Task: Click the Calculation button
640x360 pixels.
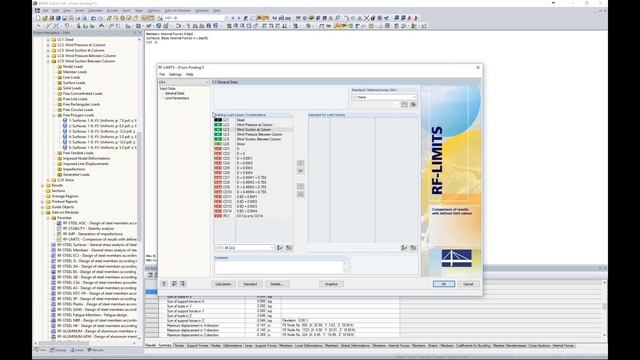Action: (x=223, y=284)
